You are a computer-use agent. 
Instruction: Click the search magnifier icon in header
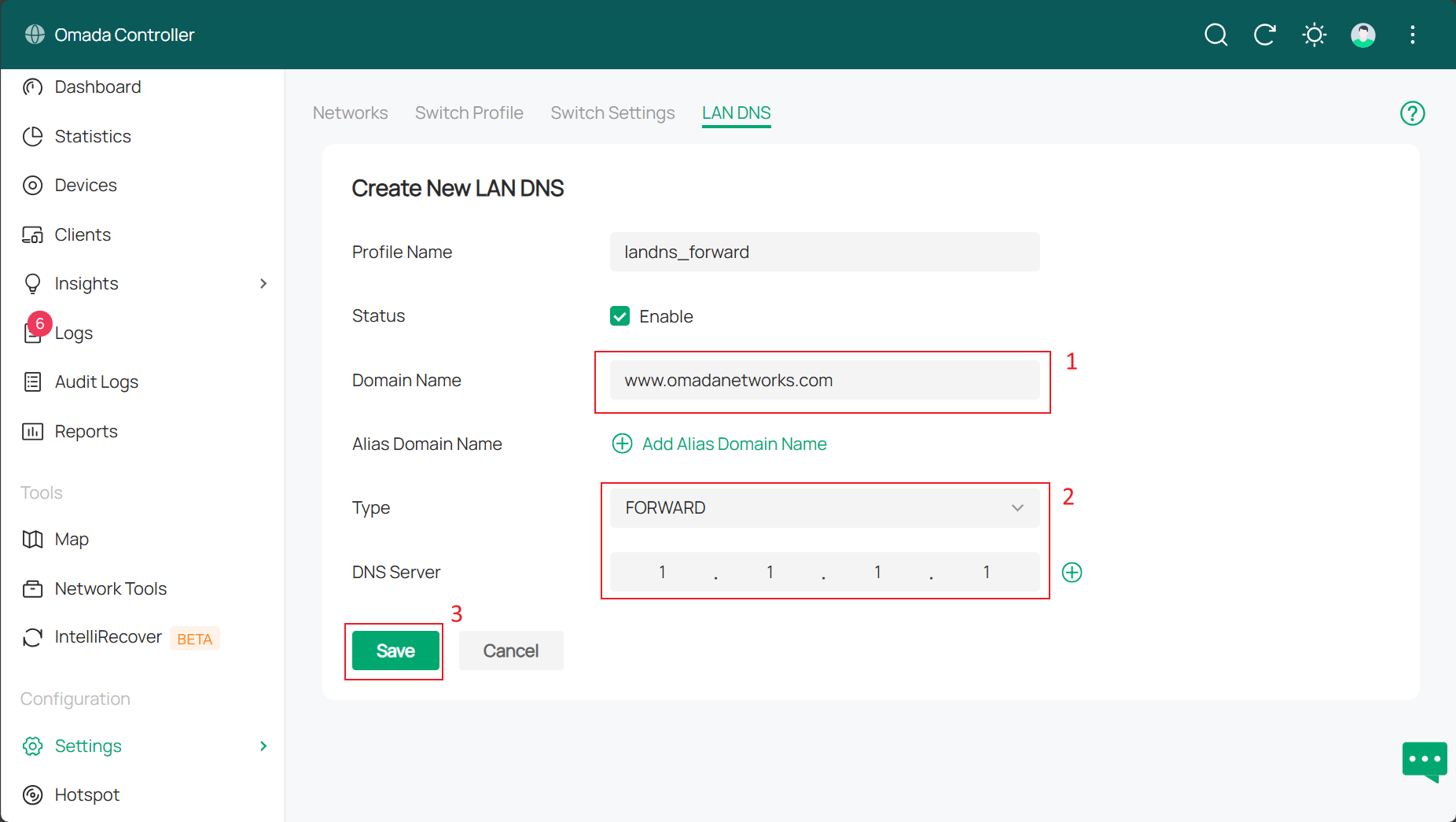click(x=1215, y=35)
